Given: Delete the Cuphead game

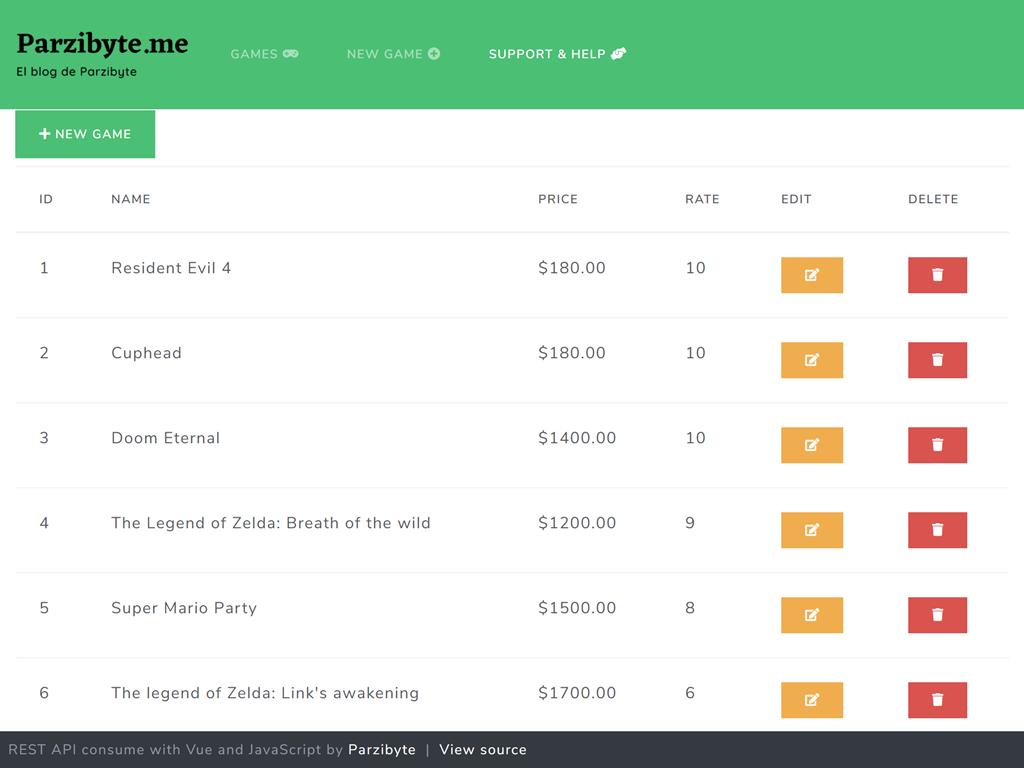Looking at the screenshot, I should (937, 360).
